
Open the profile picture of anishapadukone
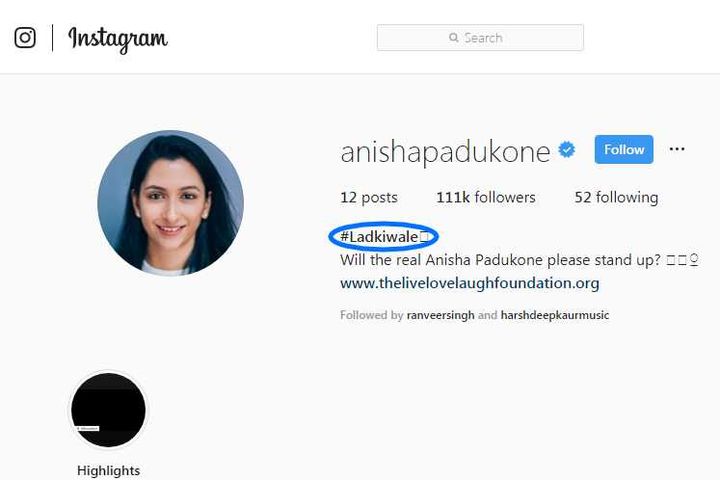coord(170,203)
